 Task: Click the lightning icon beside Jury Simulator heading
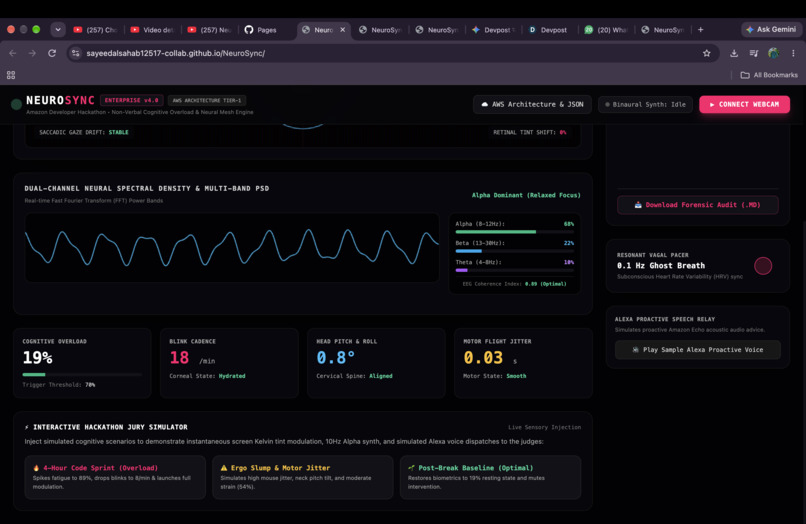click(x=27, y=427)
